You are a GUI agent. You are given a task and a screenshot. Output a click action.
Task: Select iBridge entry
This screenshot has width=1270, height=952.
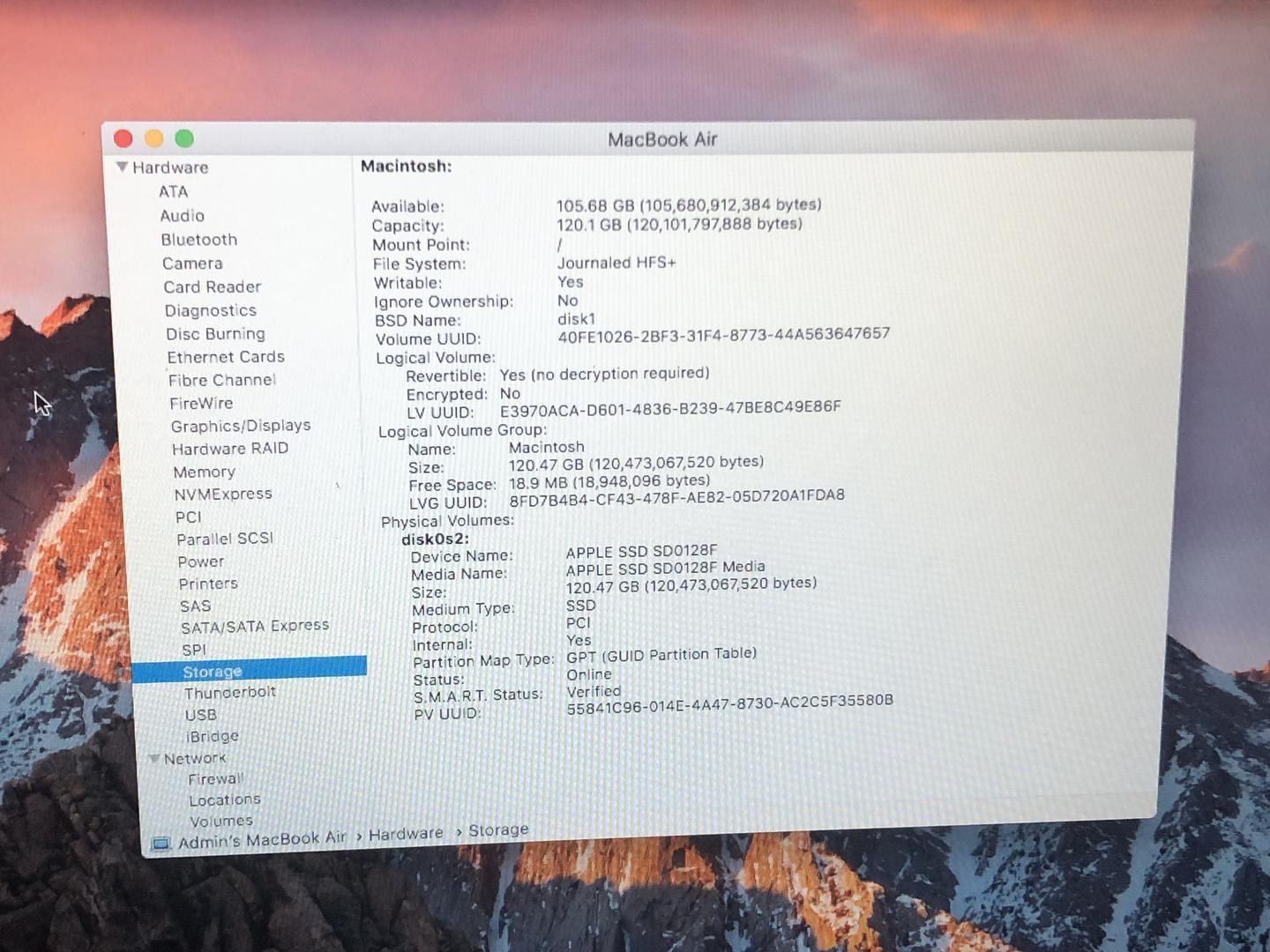coord(212,736)
